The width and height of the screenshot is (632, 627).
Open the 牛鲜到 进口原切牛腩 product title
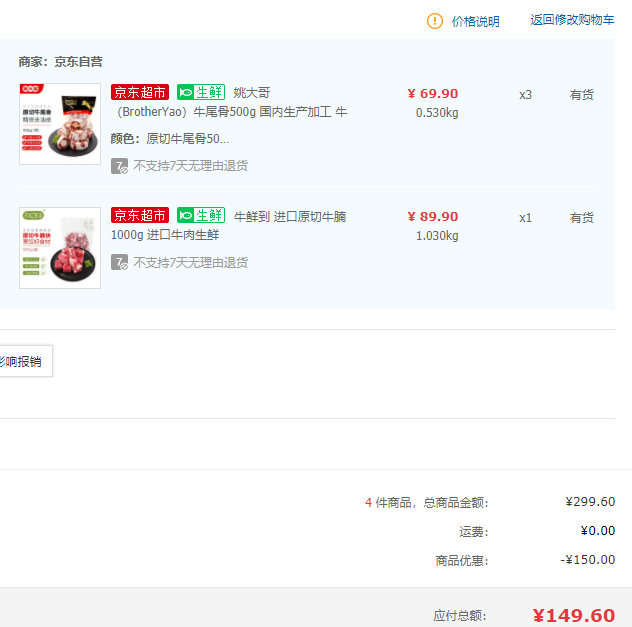(x=229, y=225)
